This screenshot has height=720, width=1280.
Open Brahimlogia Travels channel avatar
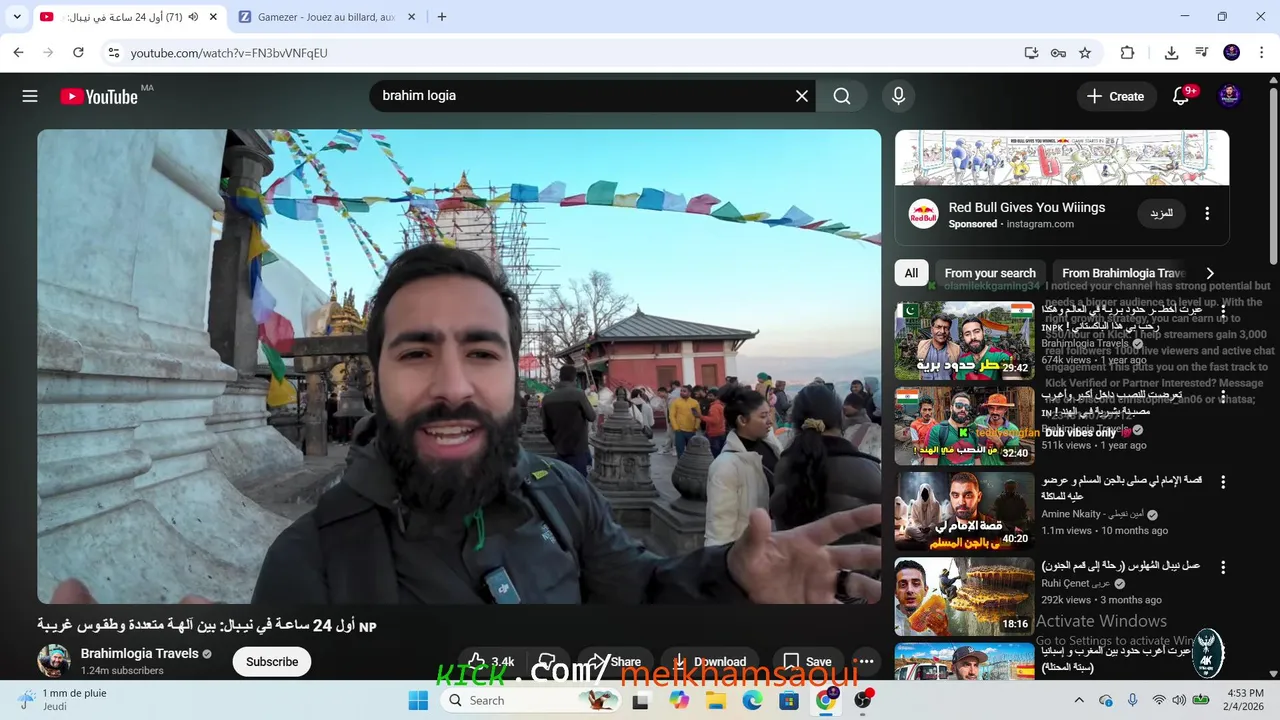tap(54, 661)
